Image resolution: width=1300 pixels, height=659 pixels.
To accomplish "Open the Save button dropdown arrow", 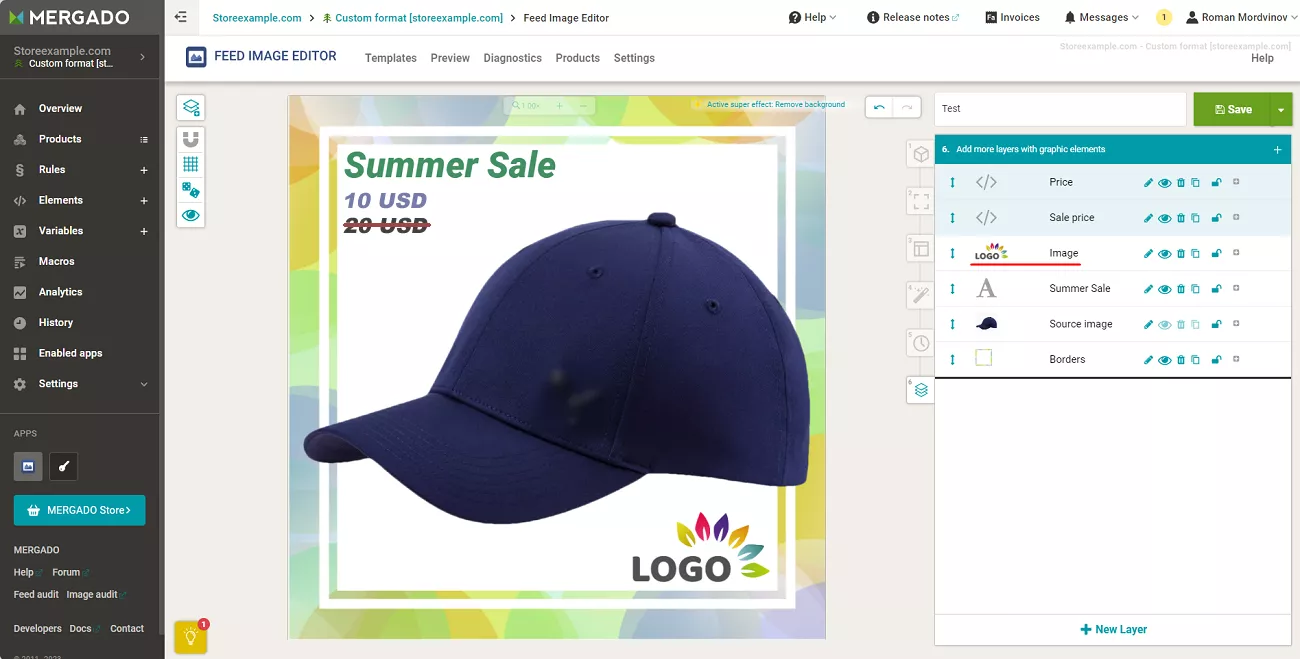I will tap(1281, 110).
